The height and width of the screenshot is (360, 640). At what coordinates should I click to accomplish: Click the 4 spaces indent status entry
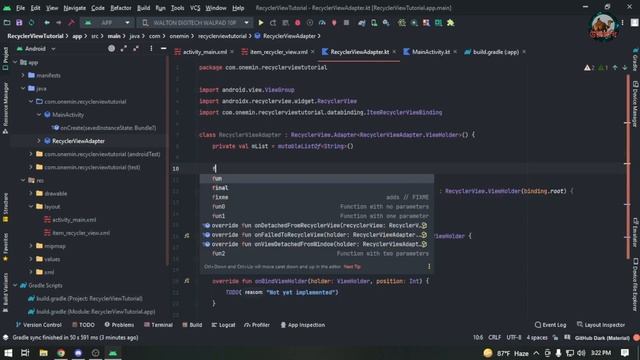[x=537, y=338]
